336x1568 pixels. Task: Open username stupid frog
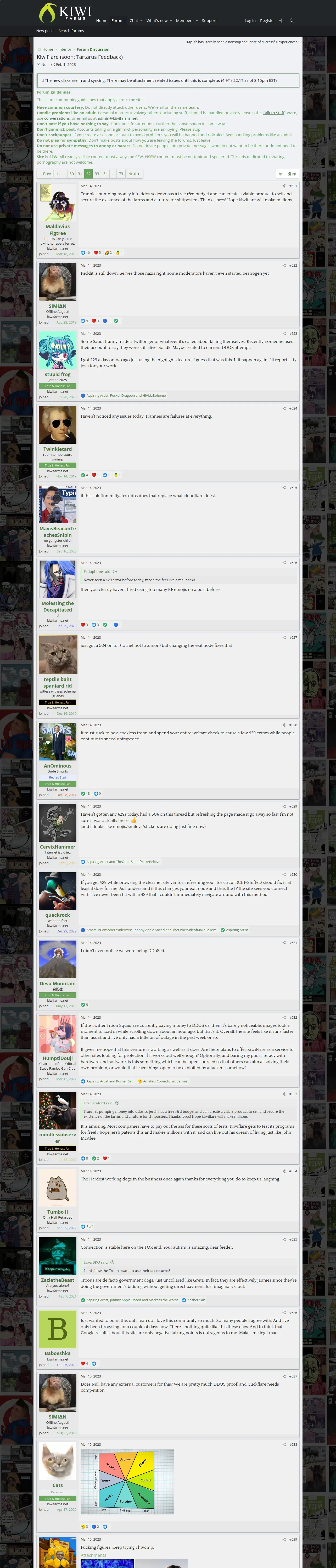(57, 374)
